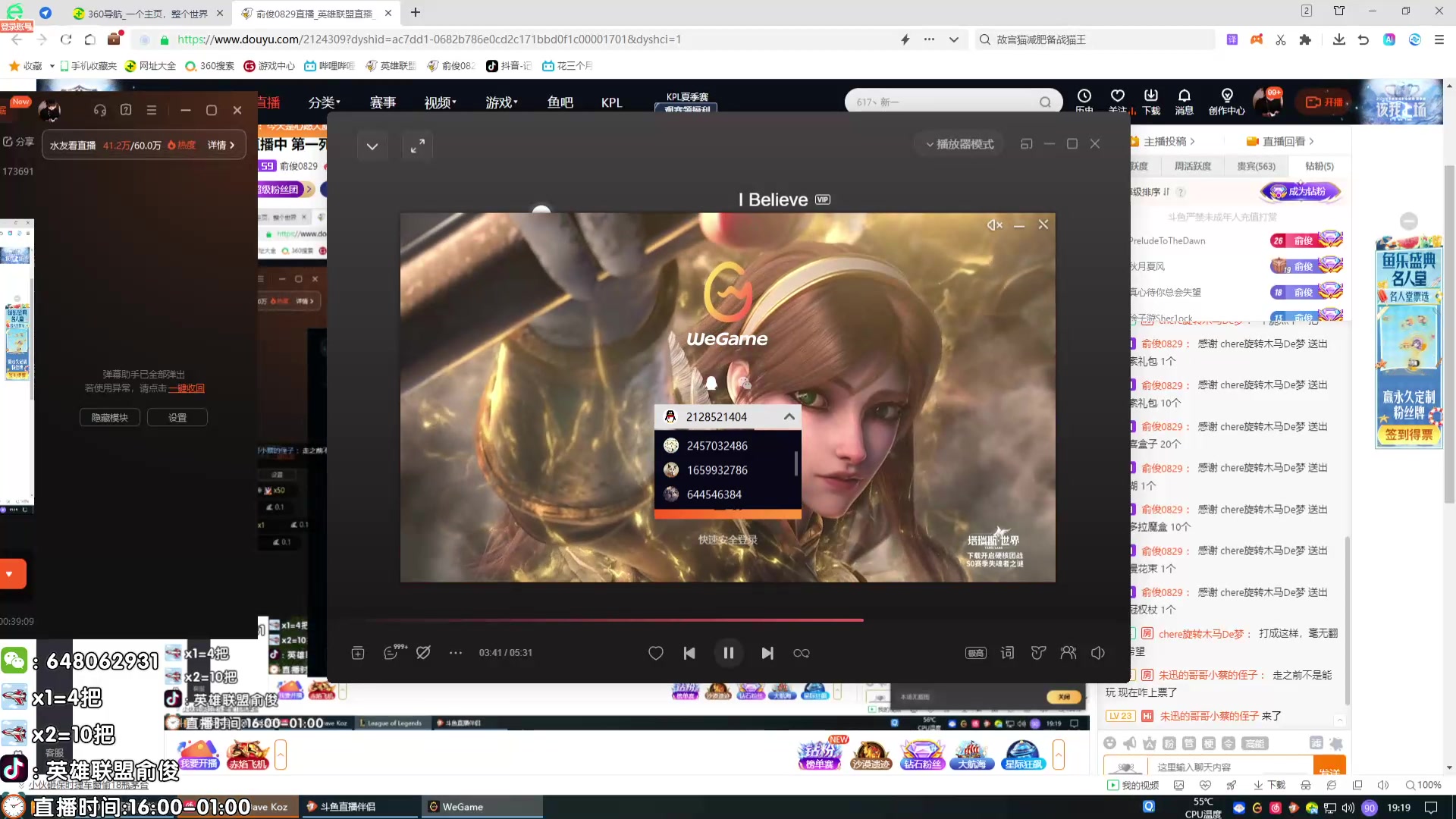Focus the Douyu search box
Screen dimensions: 1456x819
click(x=944, y=102)
